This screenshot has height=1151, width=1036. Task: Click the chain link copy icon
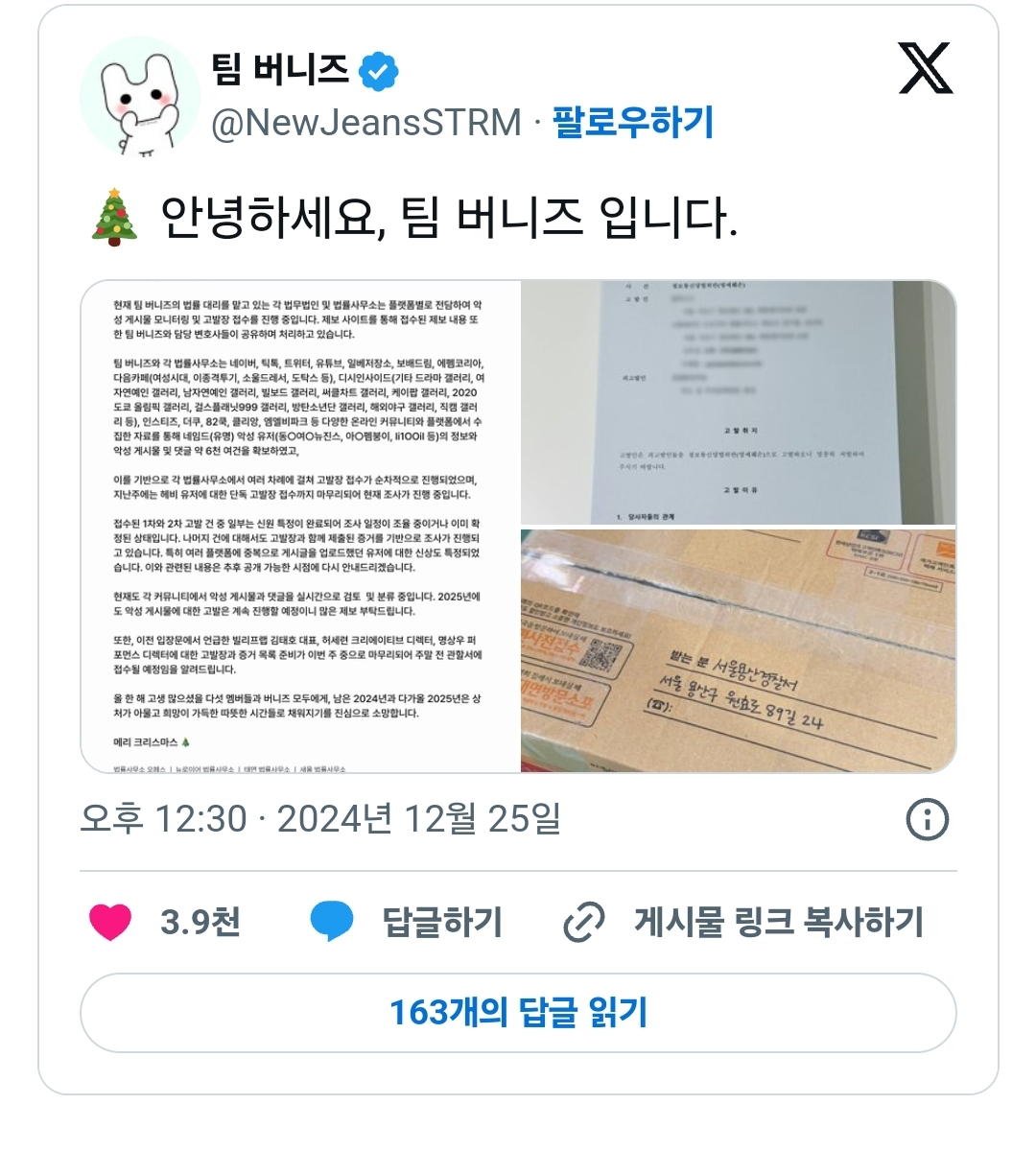tap(584, 922)
